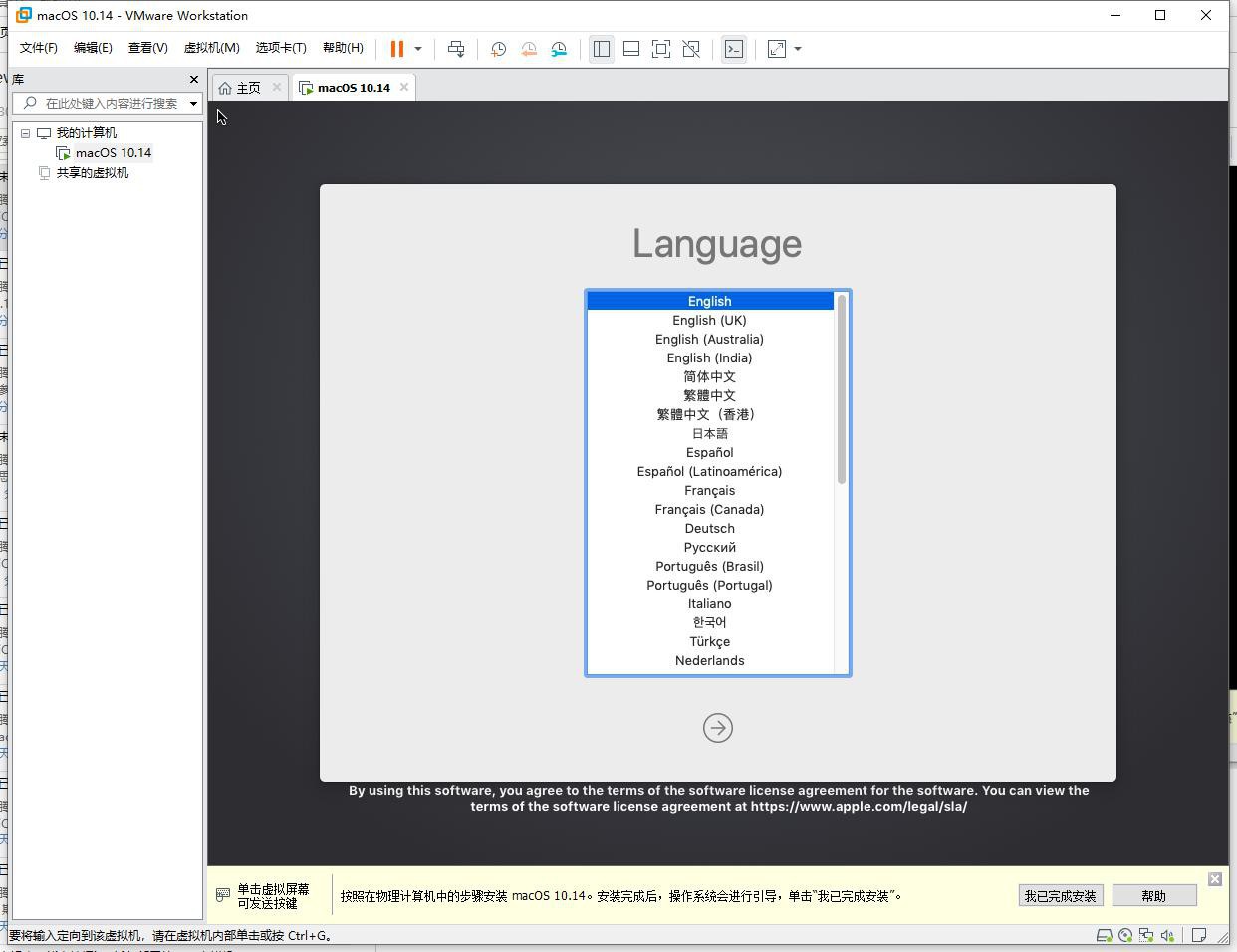Image resolution: width=1237 pixels, height=952 pixels.
Task: Choose Português (Brasil) language
Action: [x=710, y=566]
